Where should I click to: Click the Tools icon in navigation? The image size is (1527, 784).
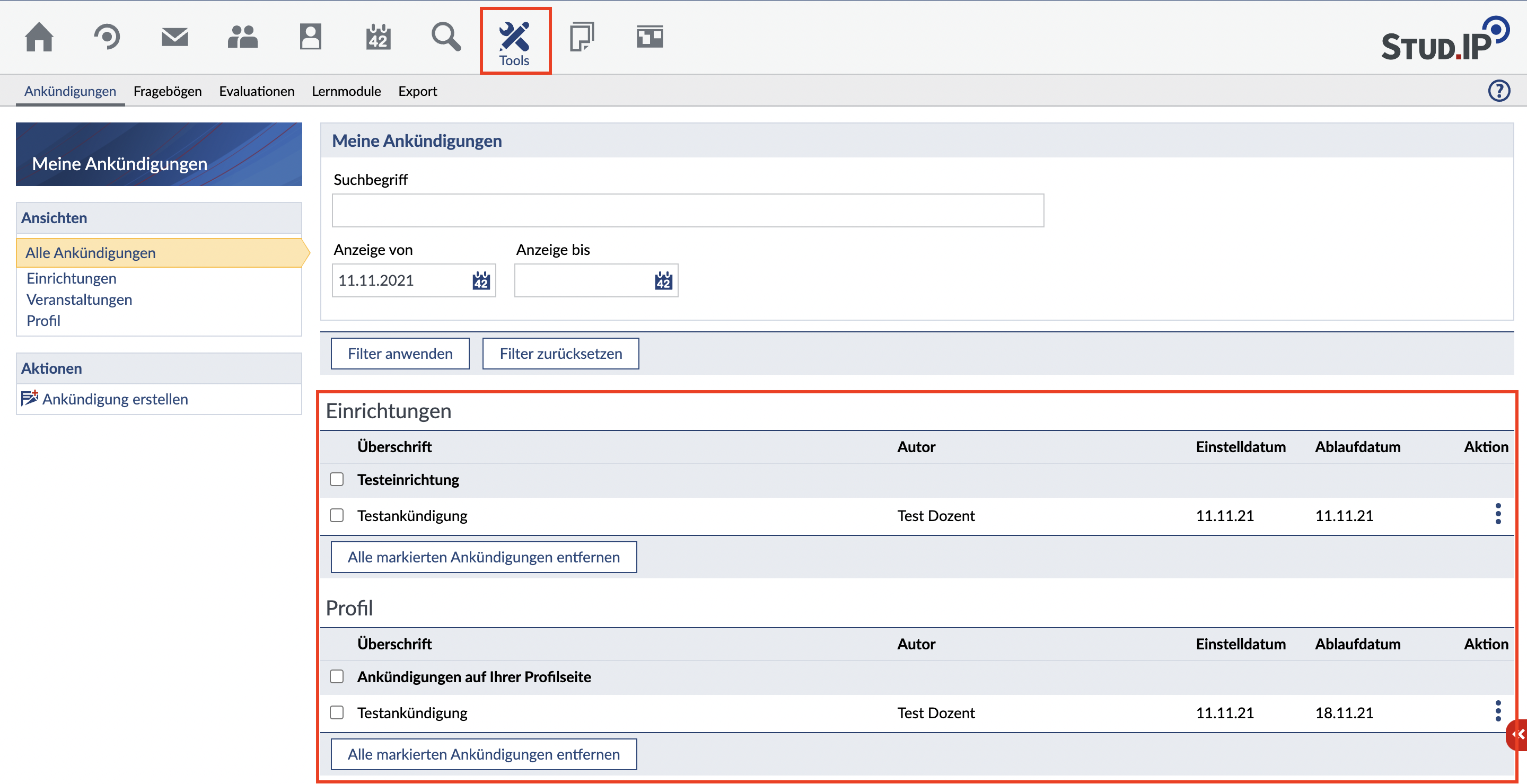[514, 40]
